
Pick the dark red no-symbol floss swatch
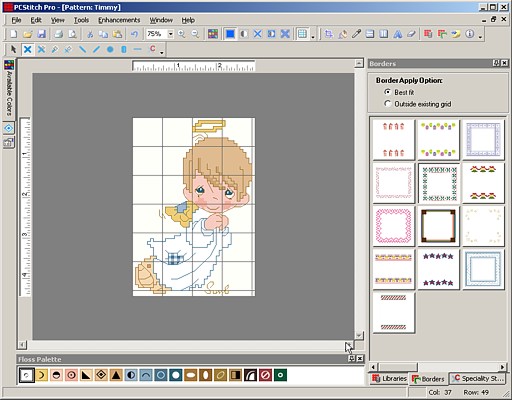pos(265,375)
